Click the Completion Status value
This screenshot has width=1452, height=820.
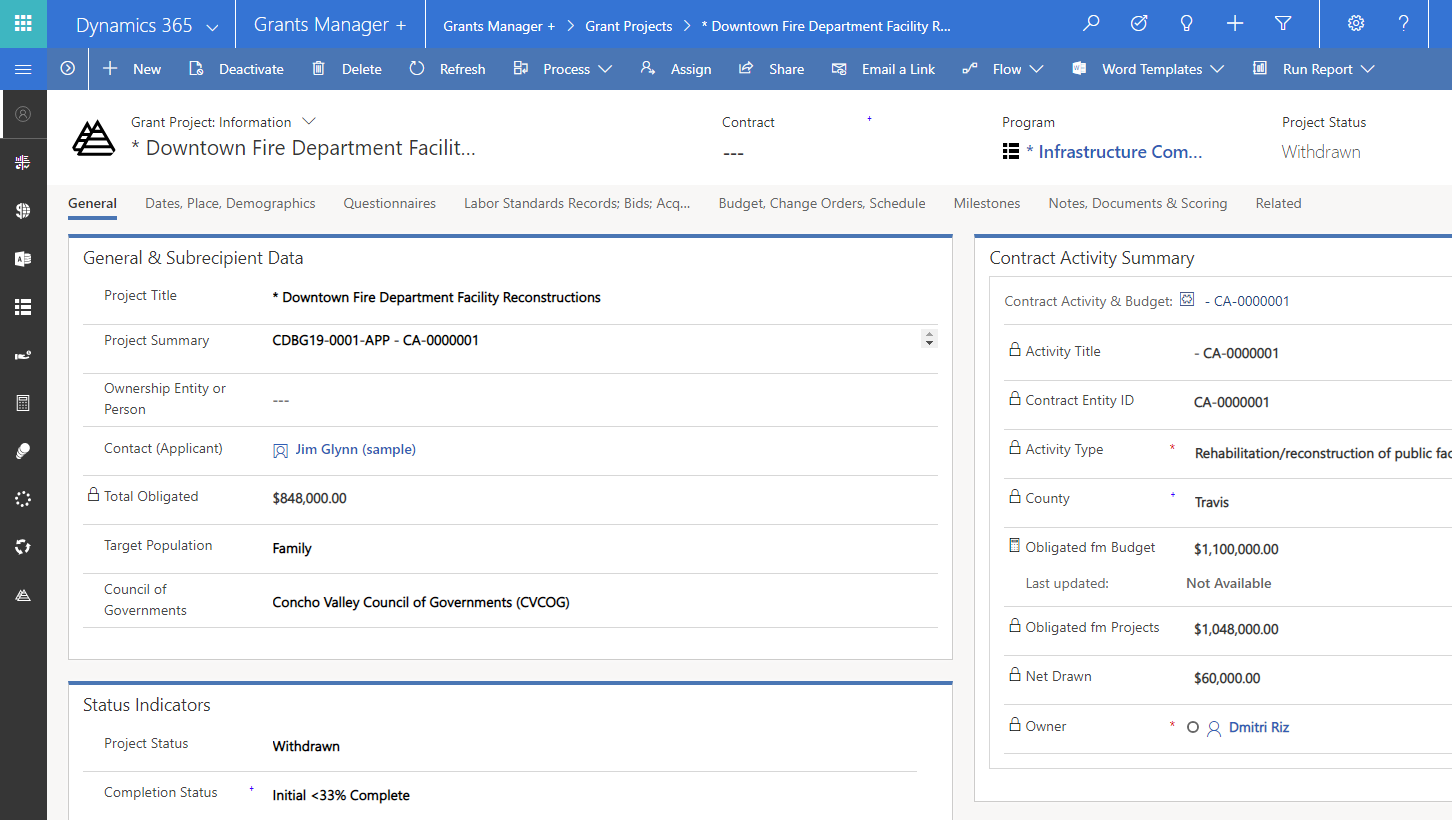click(x=341, y=795)
